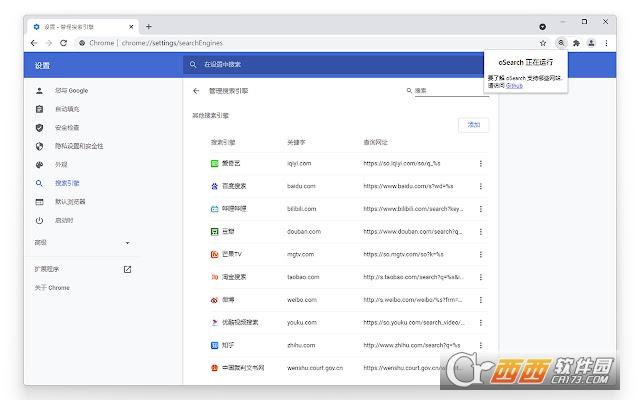Open more actions for douban.com row
Screen dimensions: 640x400
[x=481, y=231]
